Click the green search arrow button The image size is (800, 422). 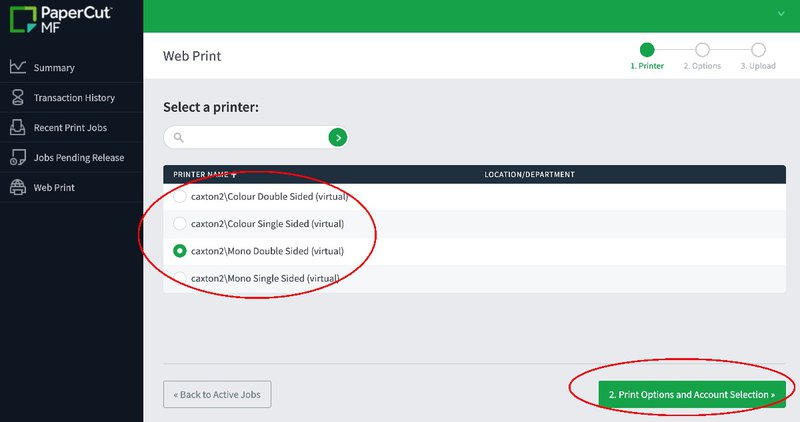coord(338,137)
